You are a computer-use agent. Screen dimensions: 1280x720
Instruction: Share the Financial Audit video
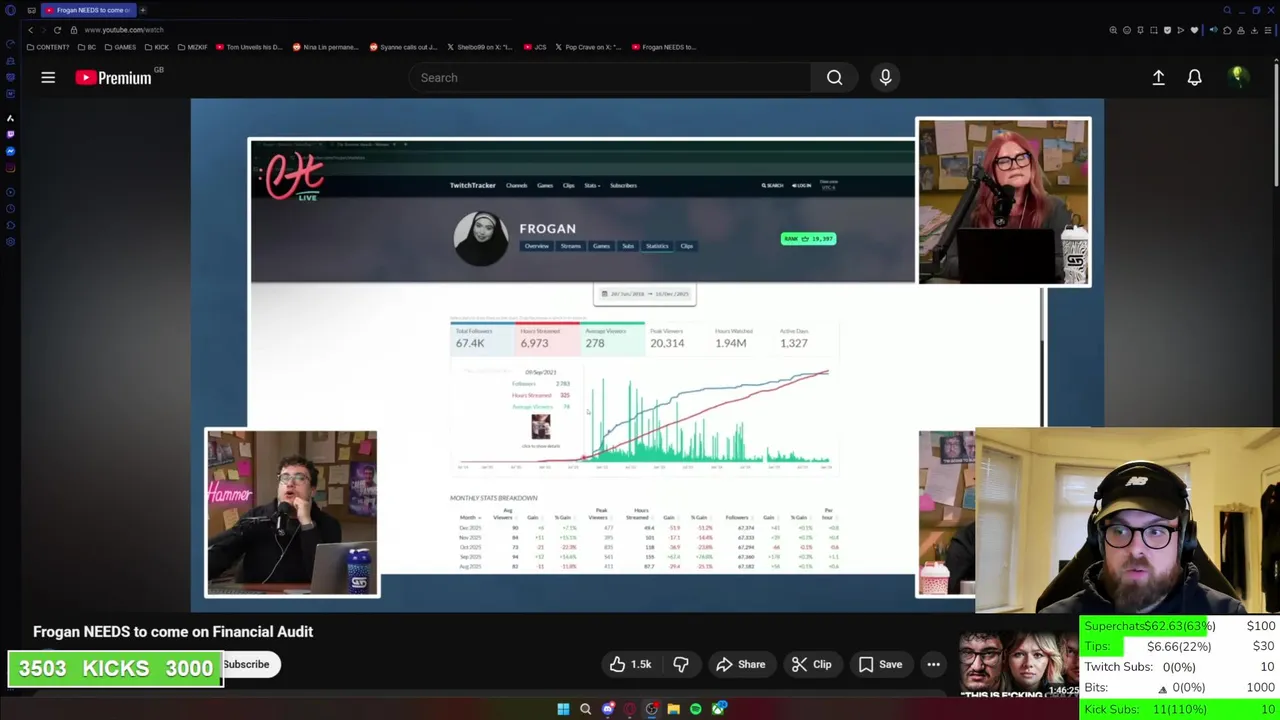(741, 664)
